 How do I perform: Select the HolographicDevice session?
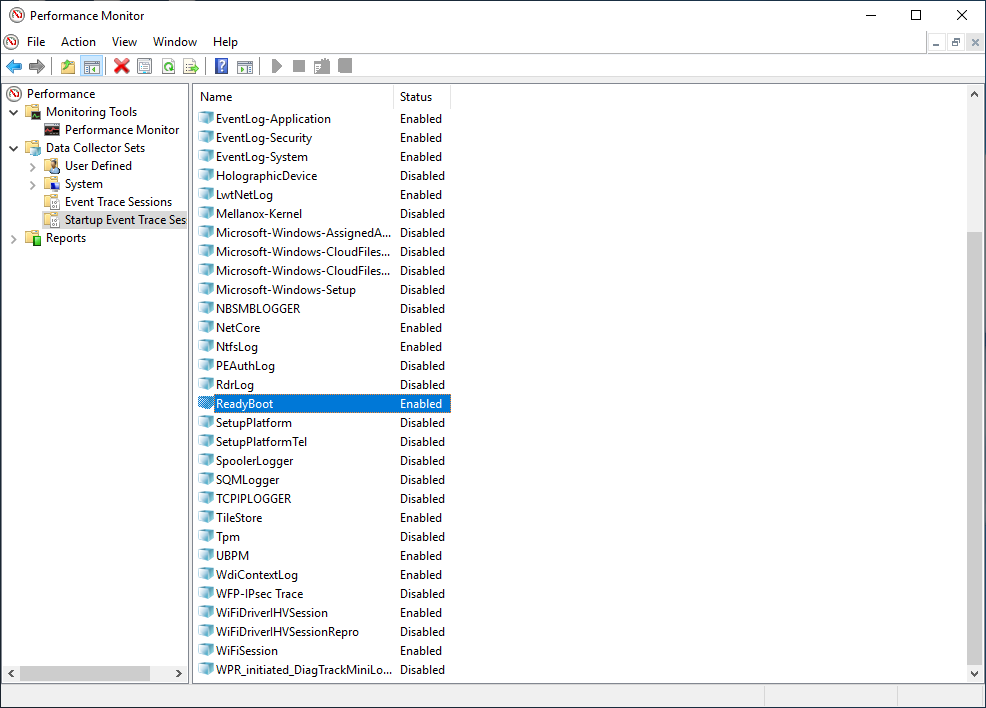click(324, 175)
